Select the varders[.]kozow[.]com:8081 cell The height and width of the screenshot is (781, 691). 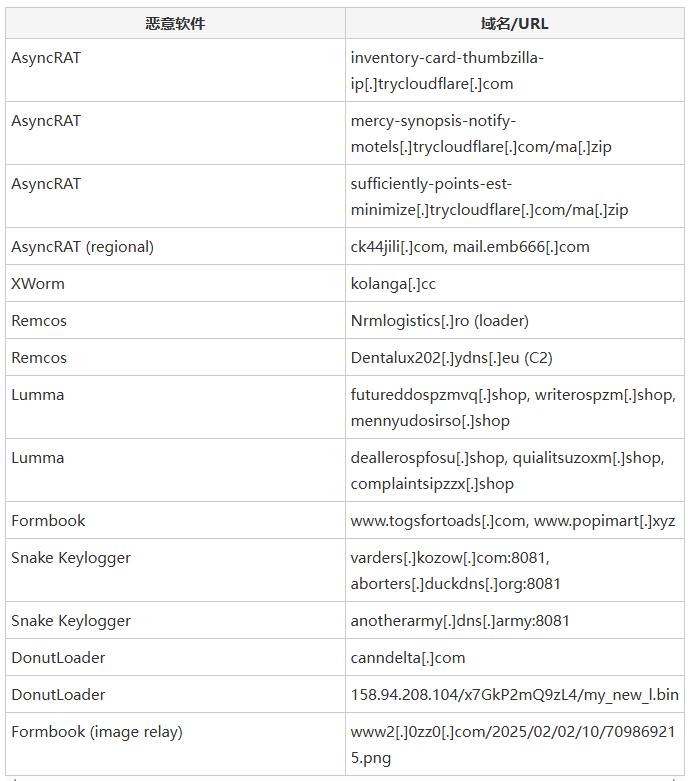515,570
